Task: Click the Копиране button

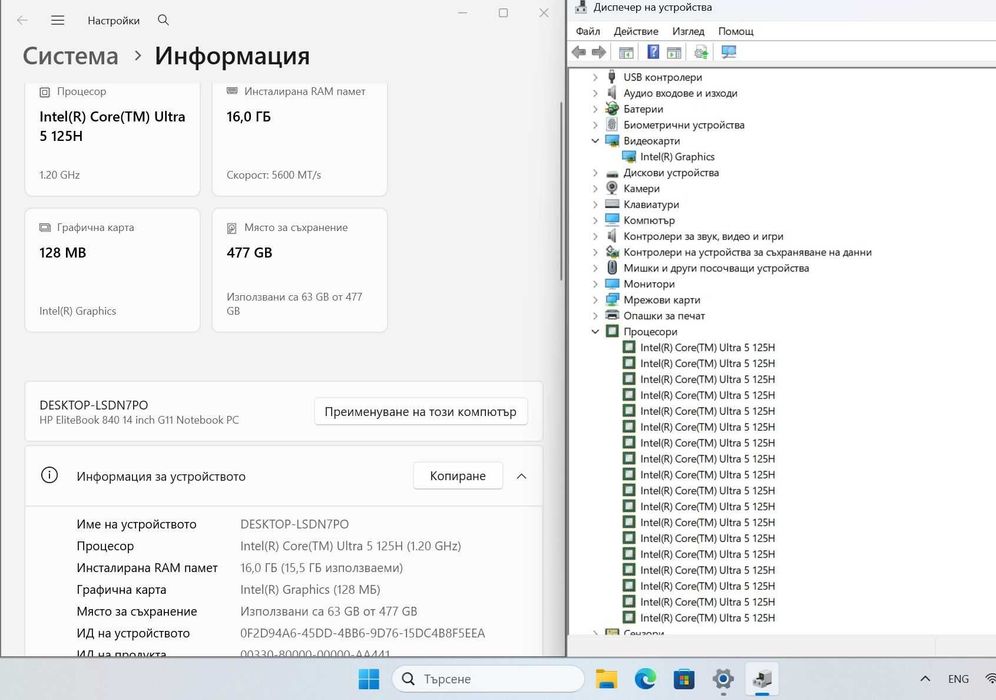Action: (x=457, y=476)
